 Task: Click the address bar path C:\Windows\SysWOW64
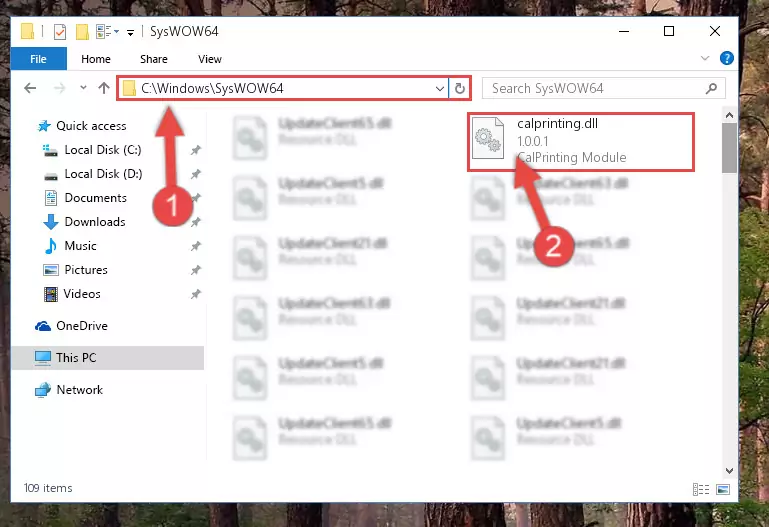point(212,88)
